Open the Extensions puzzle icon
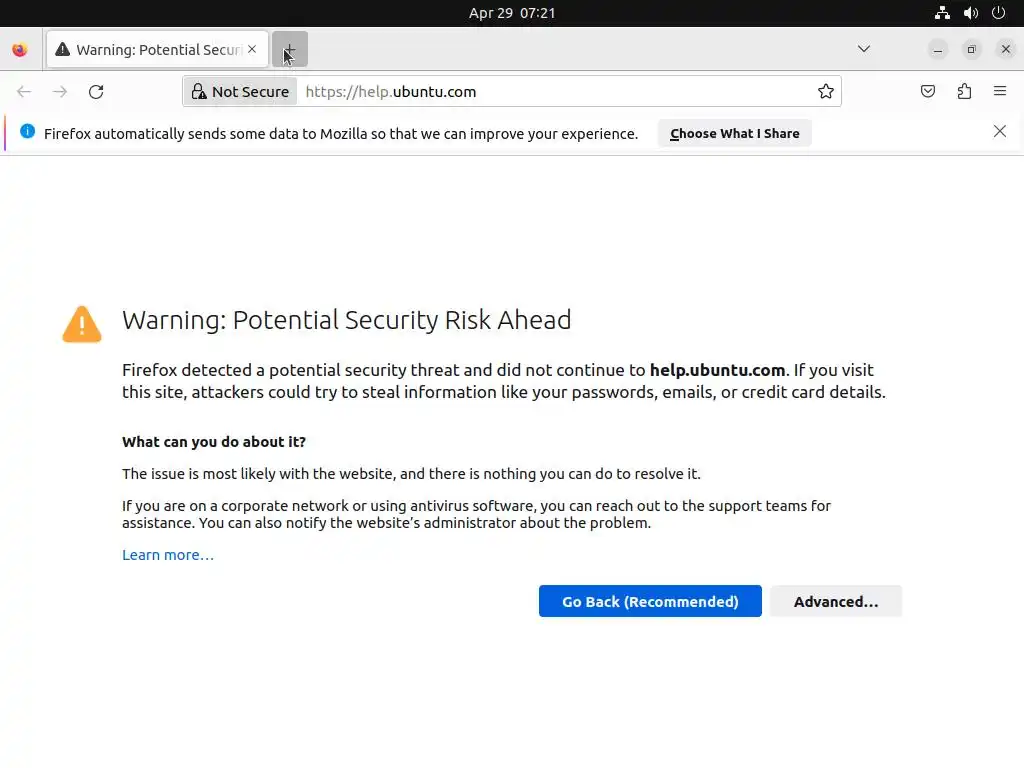 (x=964, y=92)
